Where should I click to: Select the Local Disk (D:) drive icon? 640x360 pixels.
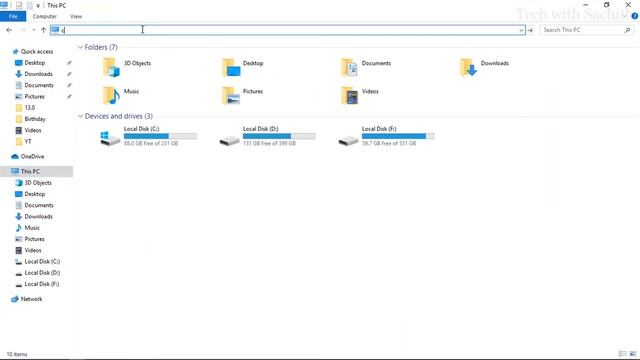(x=229, y=141)
